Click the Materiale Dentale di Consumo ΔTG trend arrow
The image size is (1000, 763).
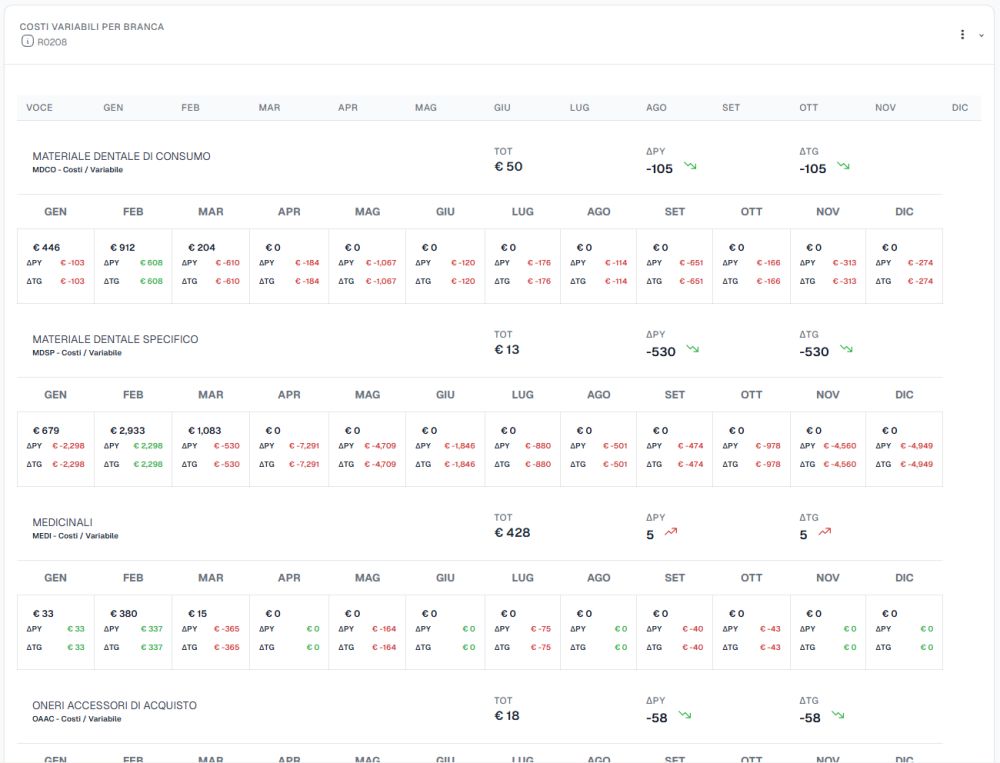[843, 166]
